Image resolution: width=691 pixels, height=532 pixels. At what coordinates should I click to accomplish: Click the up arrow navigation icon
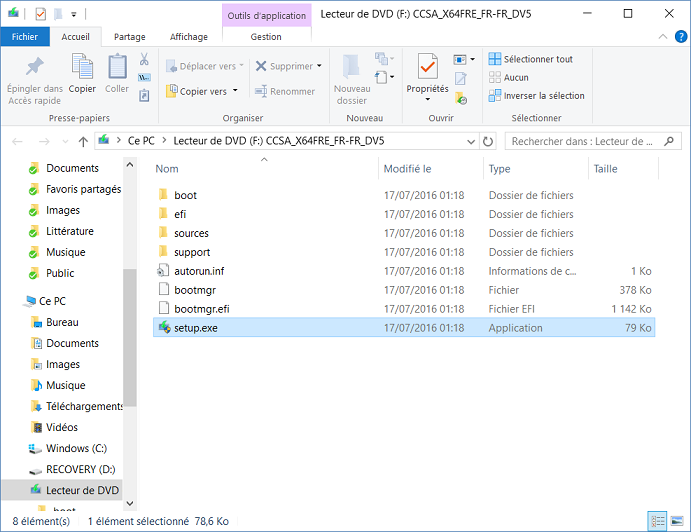(x=83, y=141)
